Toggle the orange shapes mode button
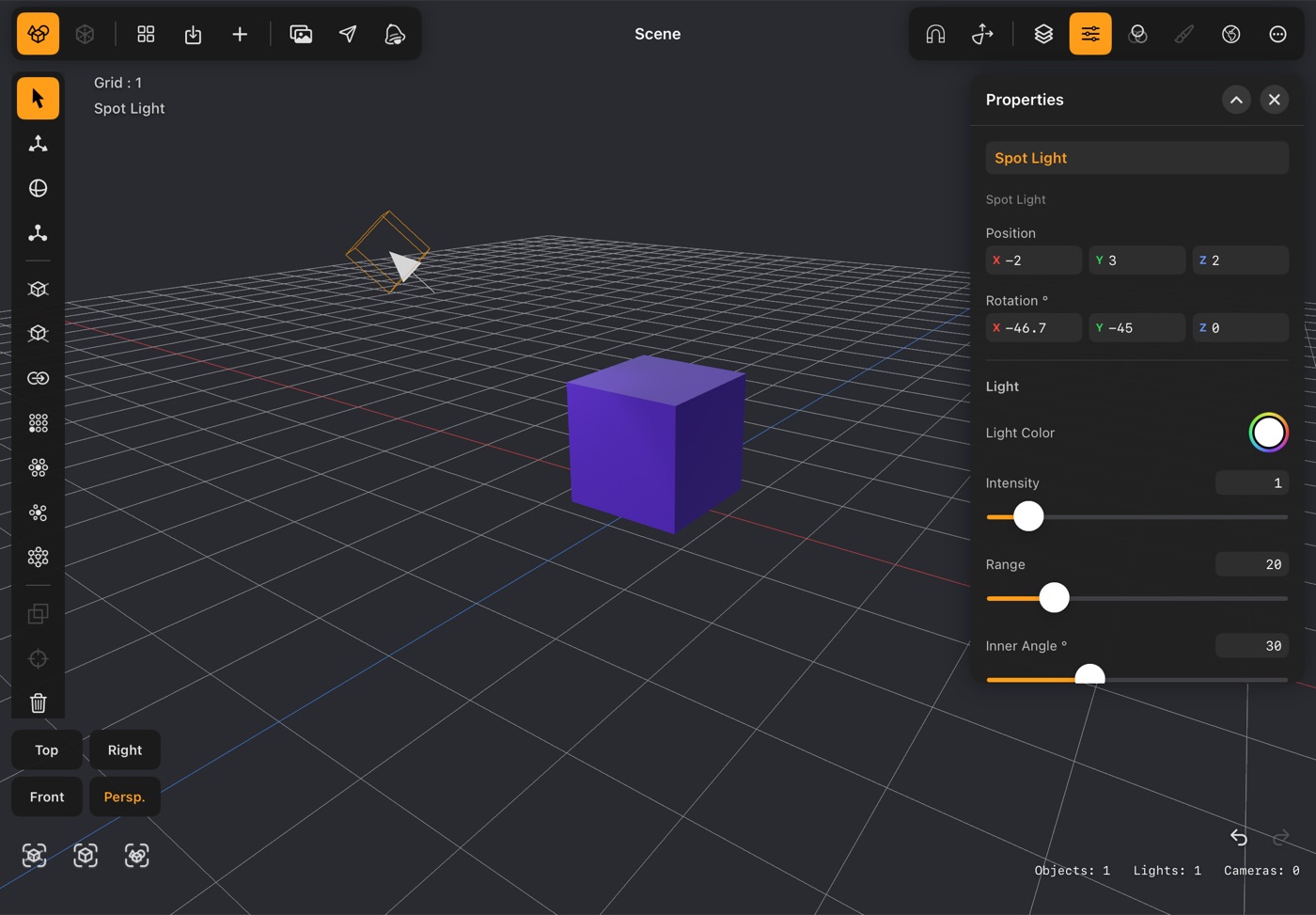1316x915 pixels. (x=38, y=34)
